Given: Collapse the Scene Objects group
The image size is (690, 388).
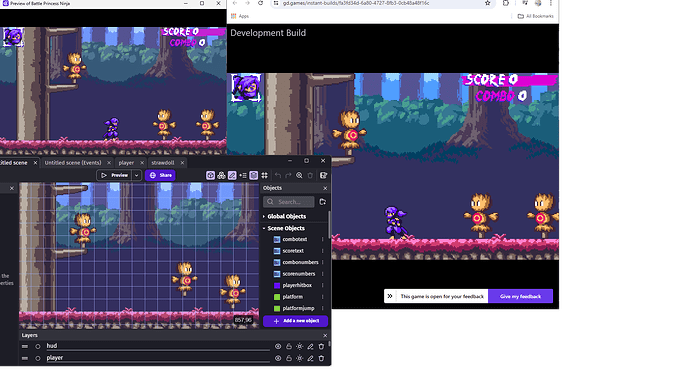Looking at the screenshot, I should click(264, 228).
